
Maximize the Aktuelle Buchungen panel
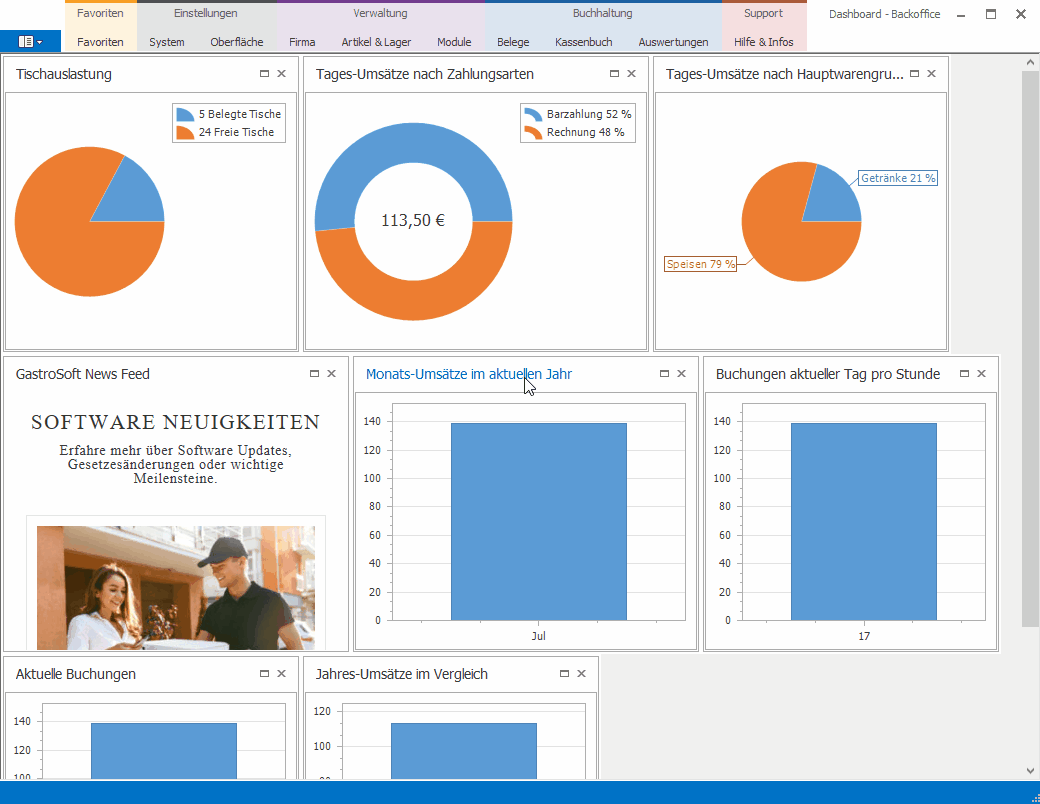point(264,673)
